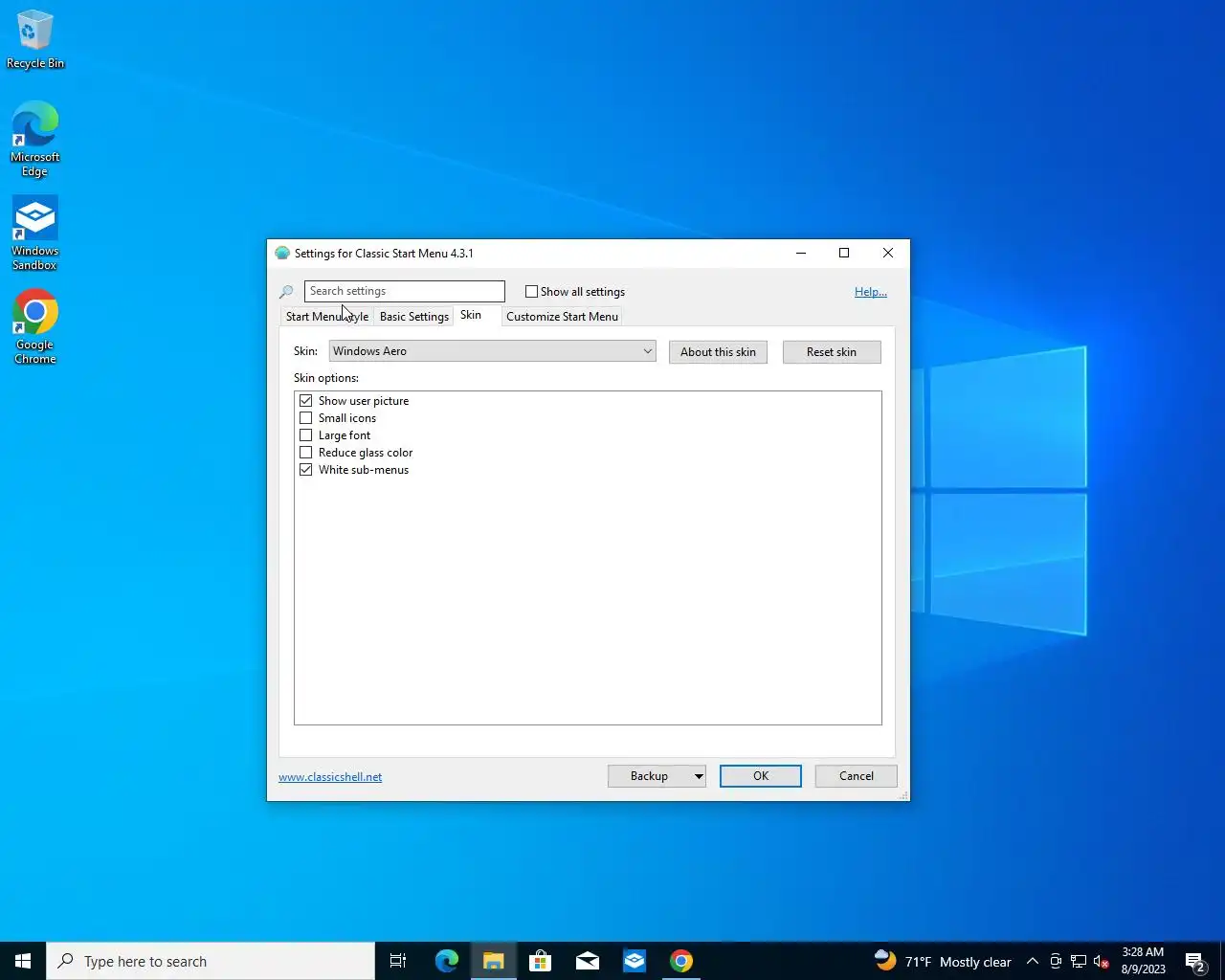Select the Windows Sandbox desktop shortcut
The width and height of the screenshot is (1225, 980).
35,234
